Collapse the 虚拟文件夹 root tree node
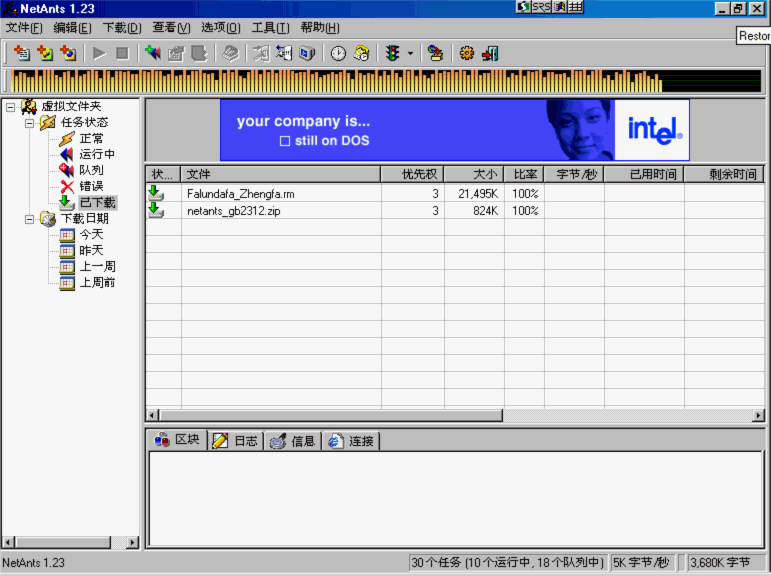Screen dimensions: 771x576 [10, 107]
